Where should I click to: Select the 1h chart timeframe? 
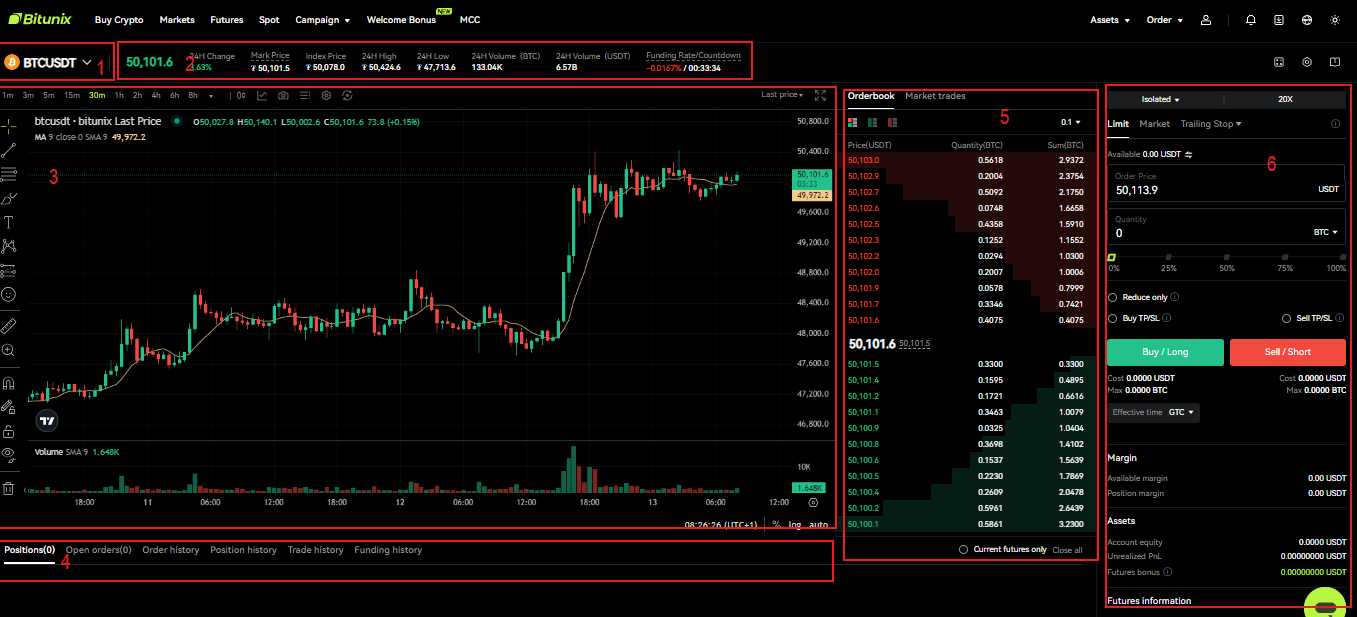[119, 96]
